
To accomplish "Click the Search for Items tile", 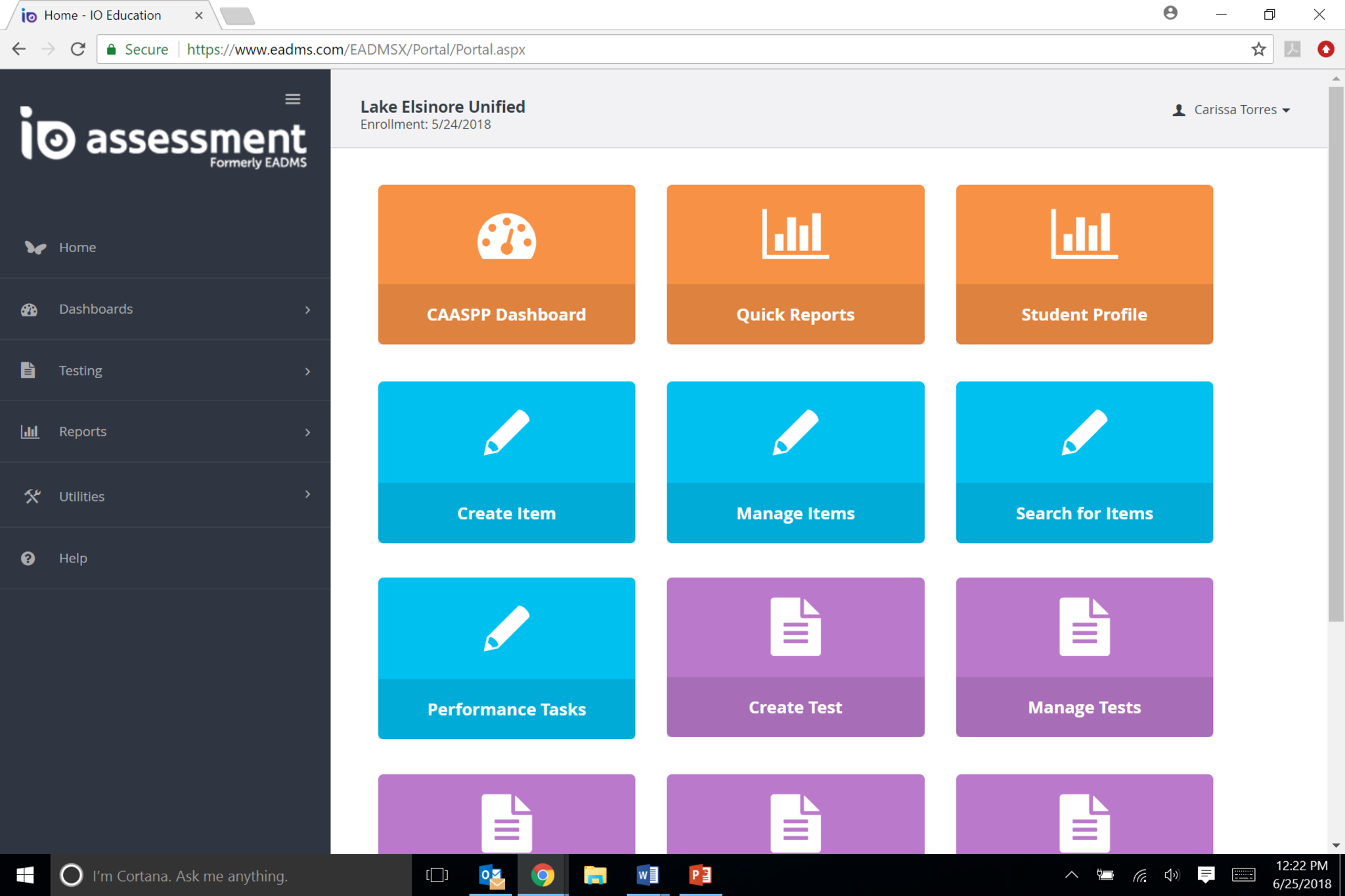I will coord(1084,461).
